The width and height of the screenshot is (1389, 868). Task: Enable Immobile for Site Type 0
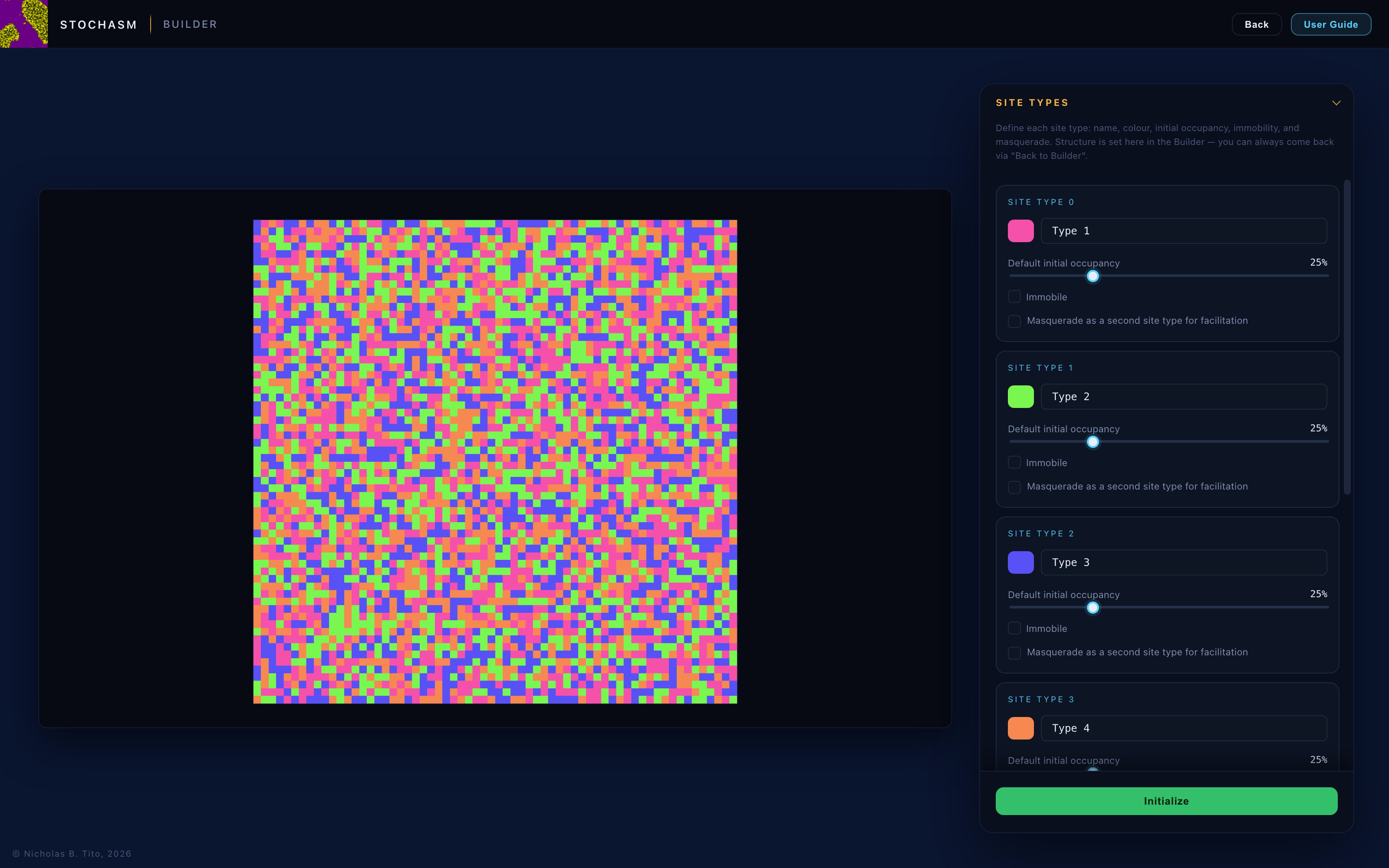click(1014, 297)
